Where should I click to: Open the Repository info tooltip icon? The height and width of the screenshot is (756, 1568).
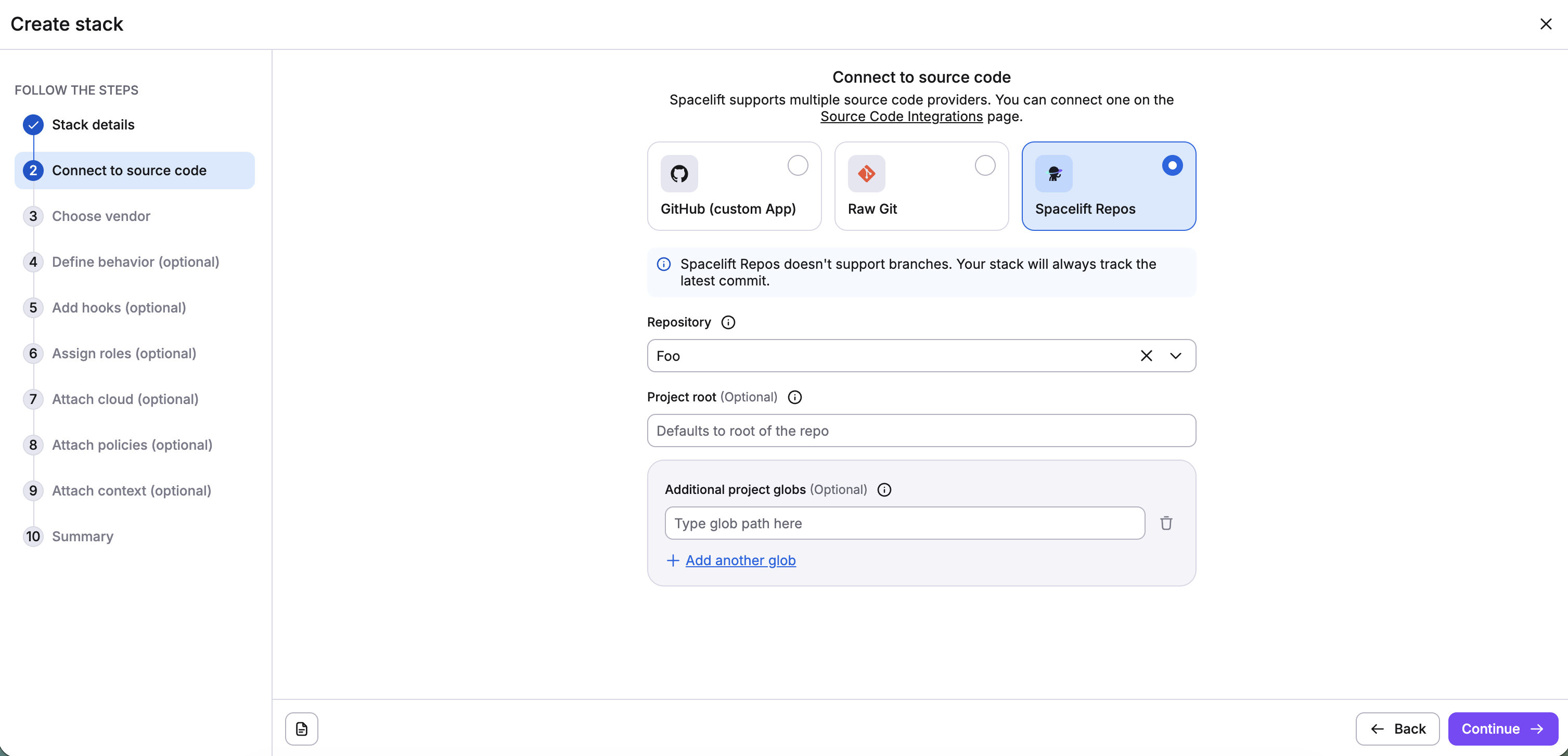tap(727, 322)
